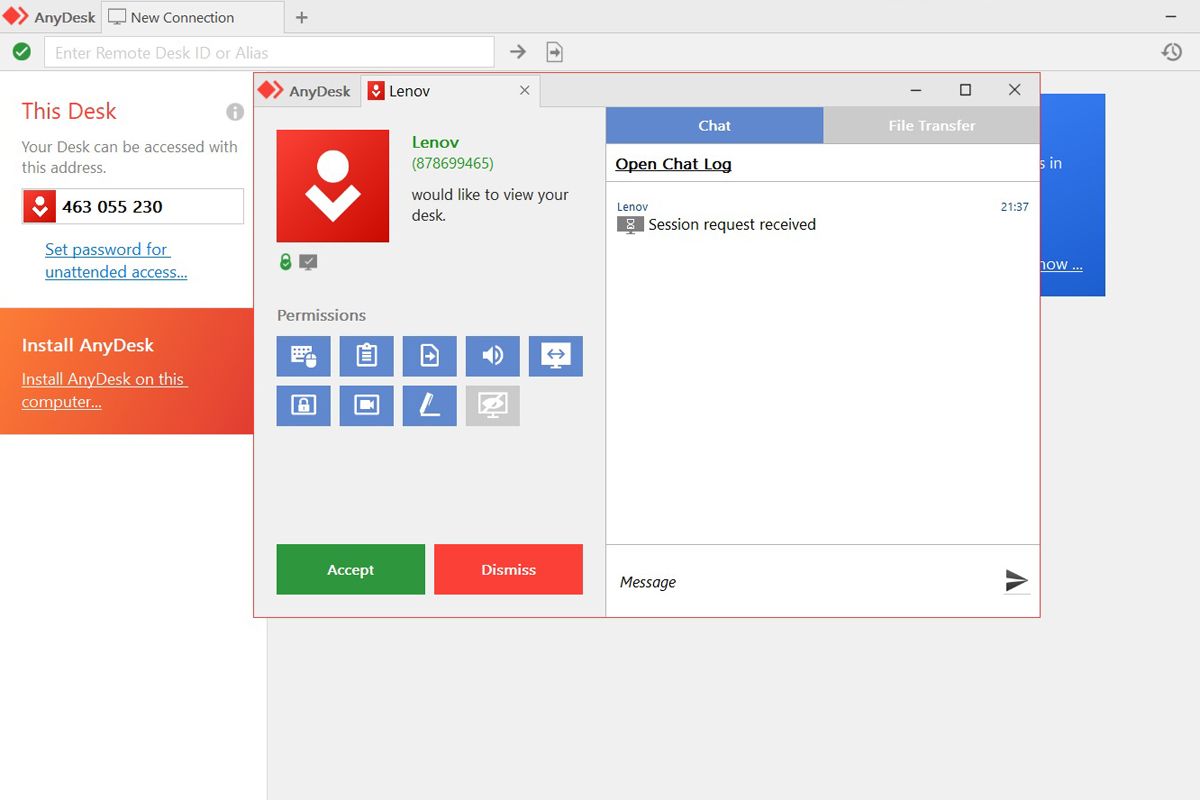The height and width of the screenshot is (800, 1200).
Task: Toggle the permission icon with horizontal arrows on a monitor
Action: tap(555, 356)
